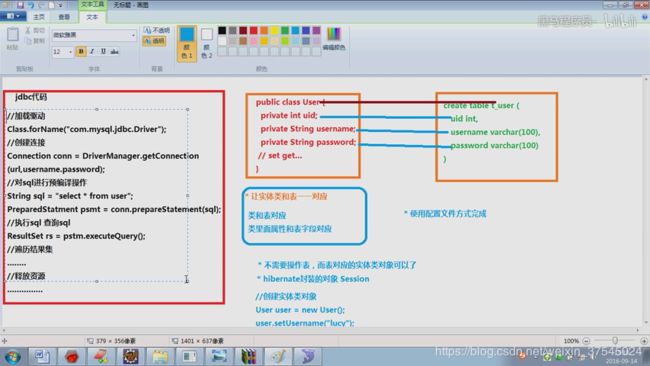650x366 pixels.
Task: Open the brown square app taskbar icon
Action: (x=131, y=356)
